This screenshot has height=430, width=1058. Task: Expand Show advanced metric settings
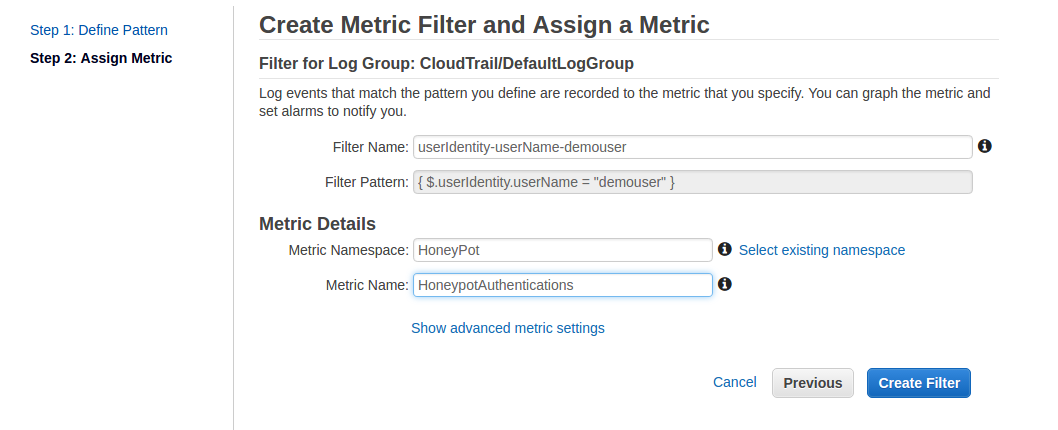[x=507, y=328]
